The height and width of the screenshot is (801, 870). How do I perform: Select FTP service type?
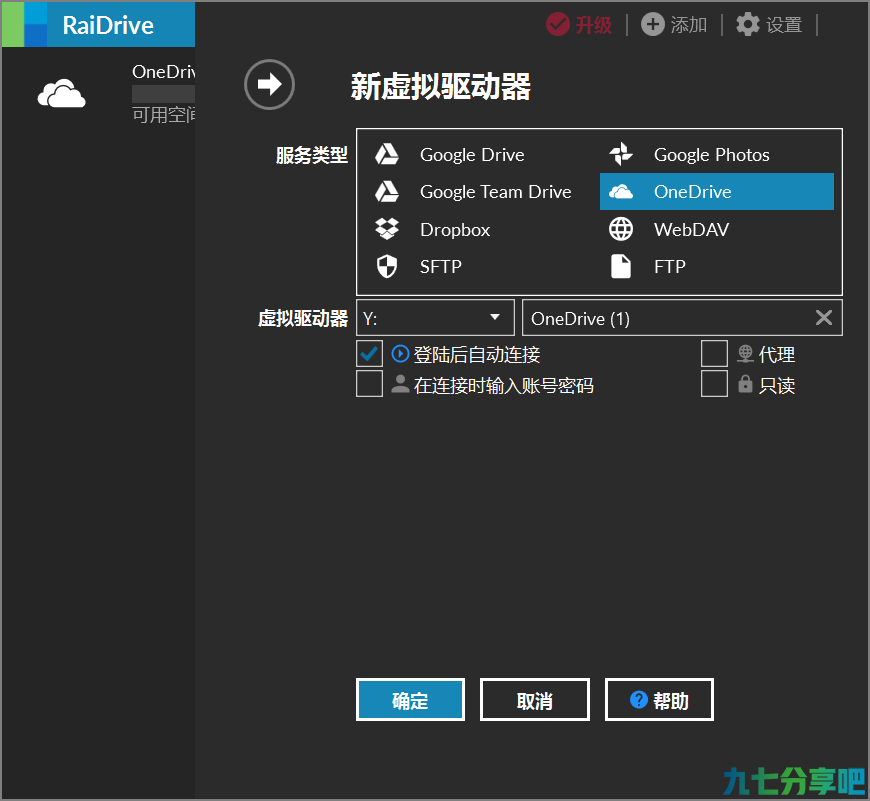click(716, 267)
